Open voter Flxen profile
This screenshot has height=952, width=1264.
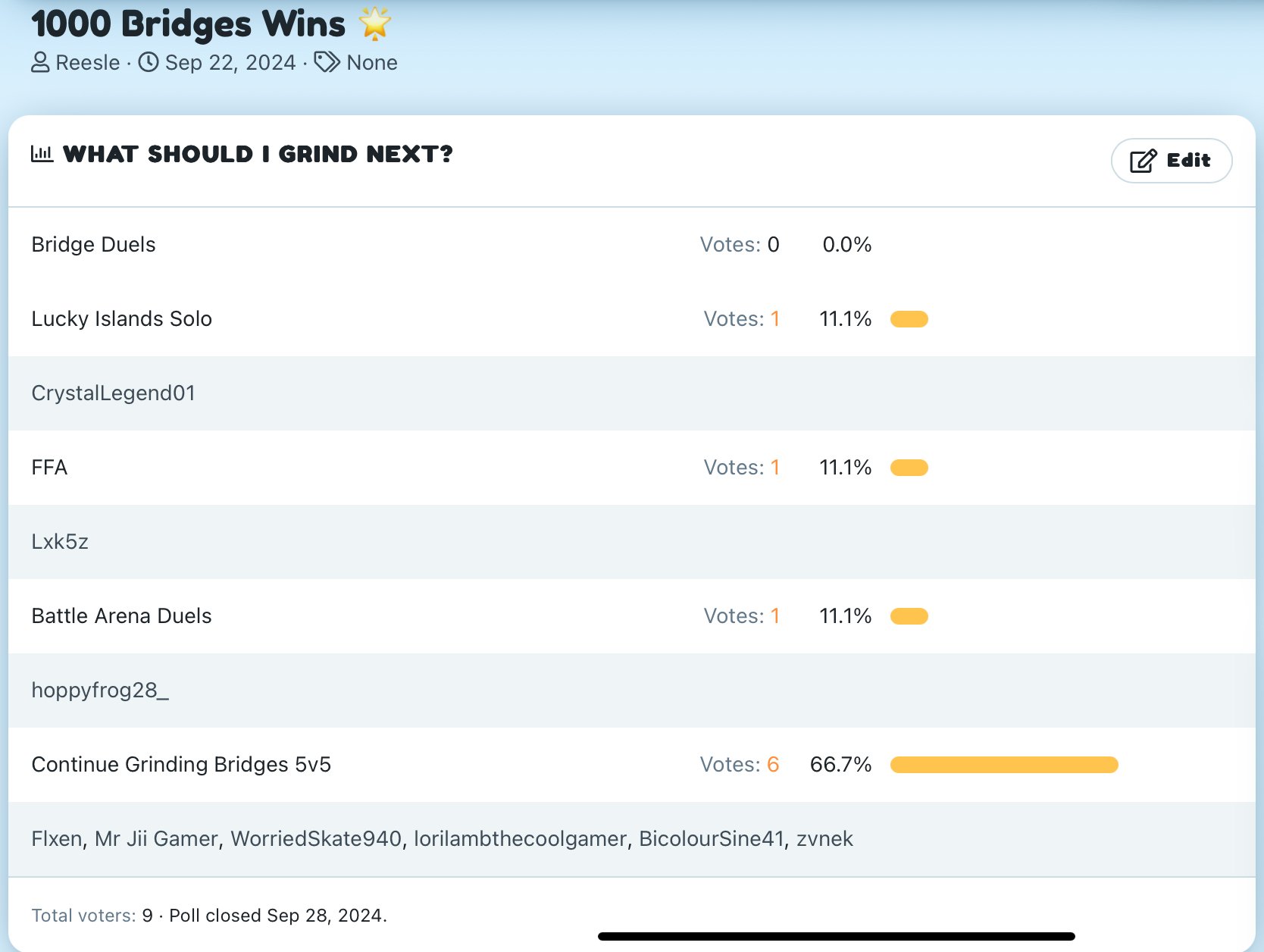(x=57, y=838)
